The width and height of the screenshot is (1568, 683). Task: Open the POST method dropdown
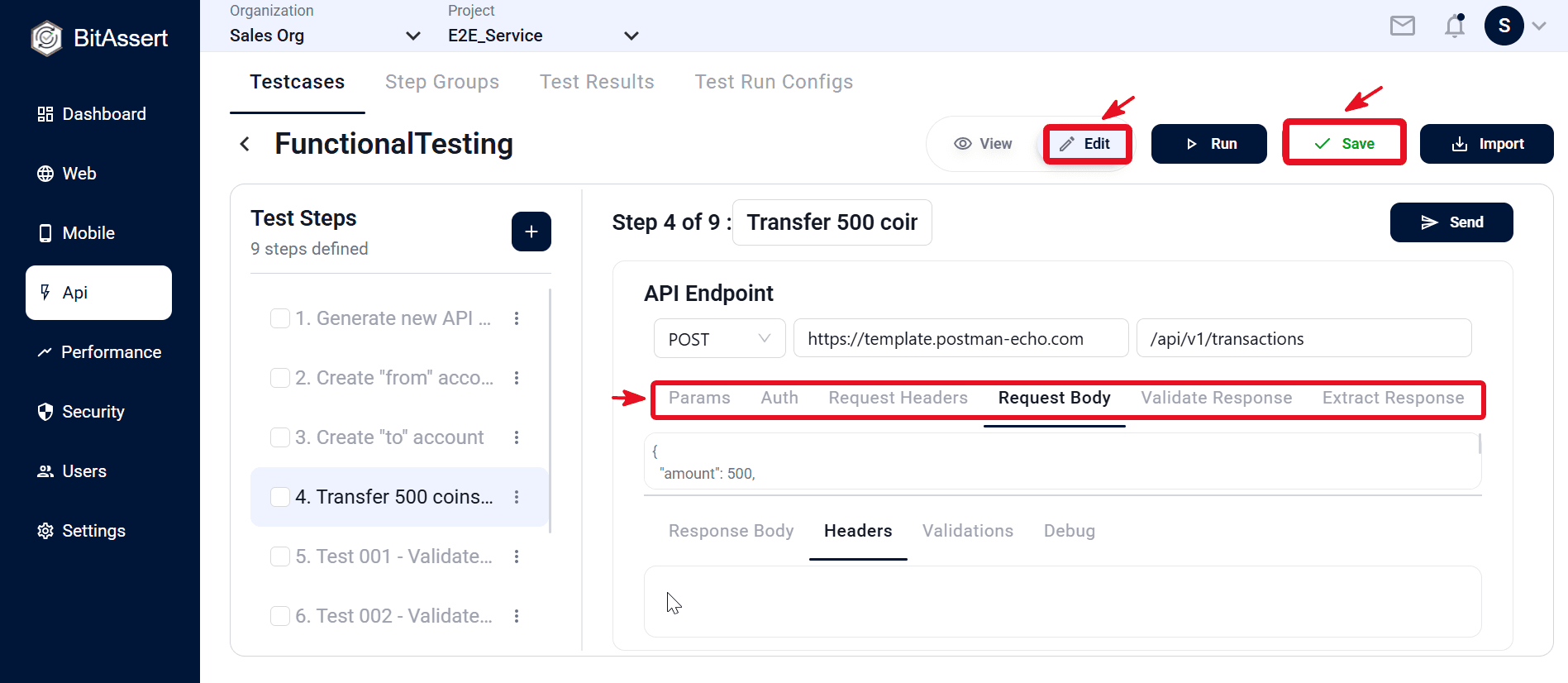coord(719,339)
